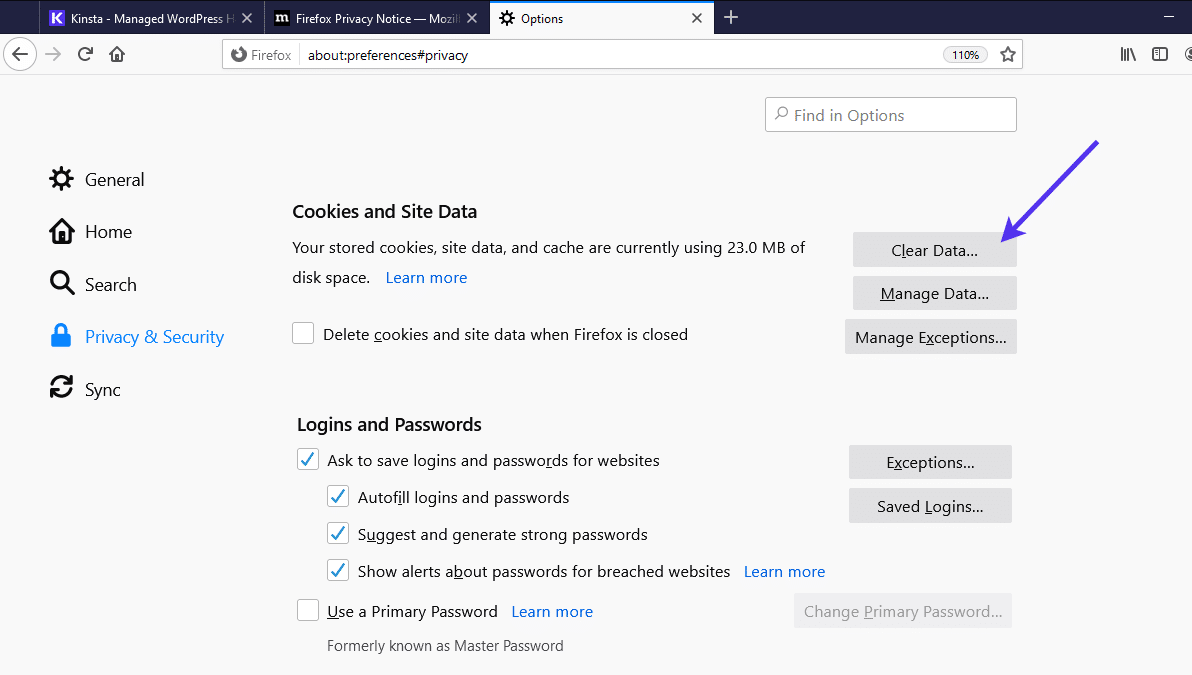This screenshot has height=675, width=1192.
Task: Enable deleting cookies when Firefox is closed
Action: (303, 333)
